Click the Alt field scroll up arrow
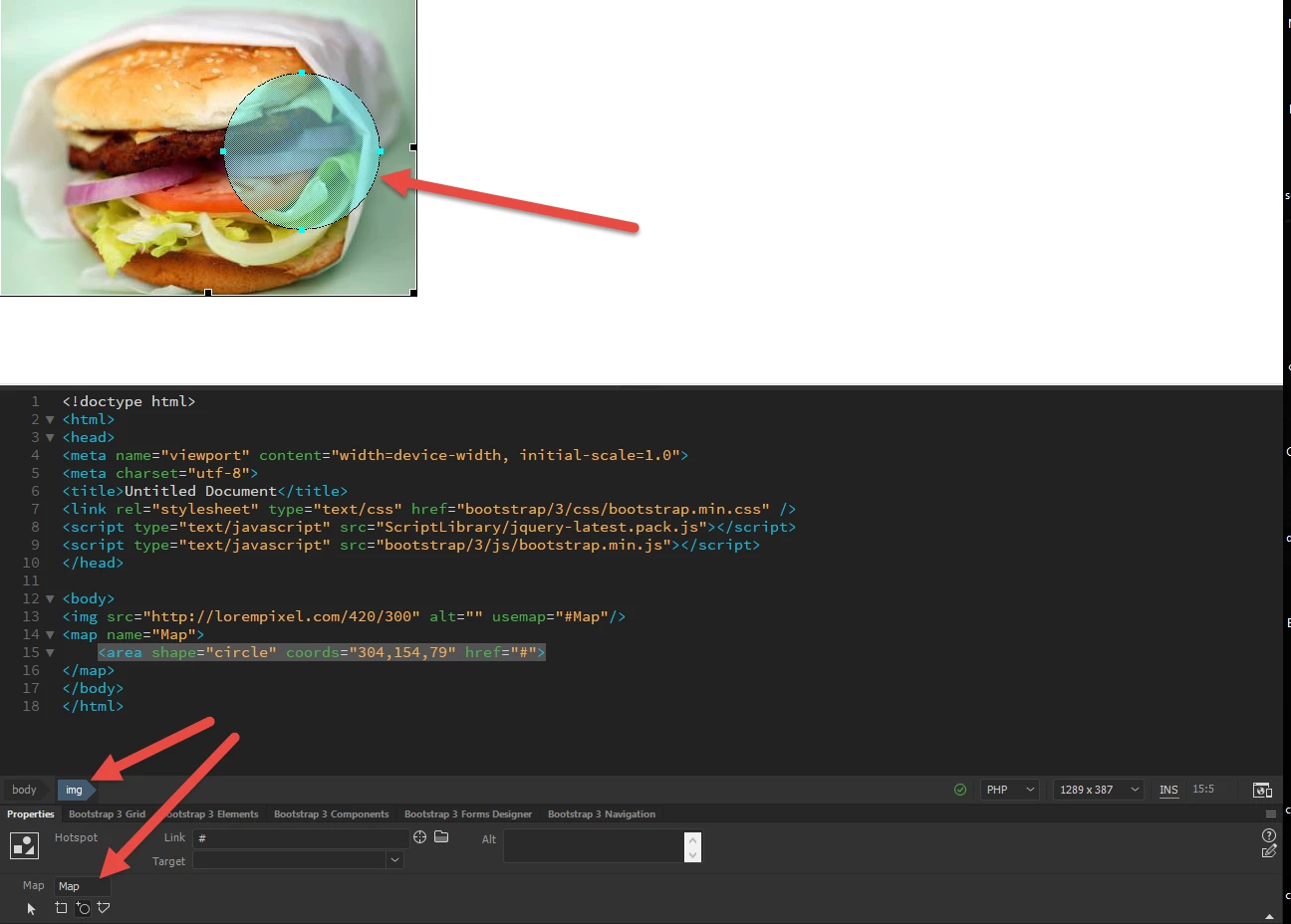 [693, 838]
